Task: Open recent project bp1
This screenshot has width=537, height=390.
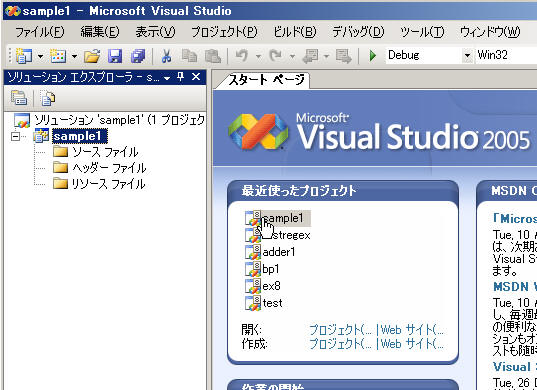Action: coord(271,269)
